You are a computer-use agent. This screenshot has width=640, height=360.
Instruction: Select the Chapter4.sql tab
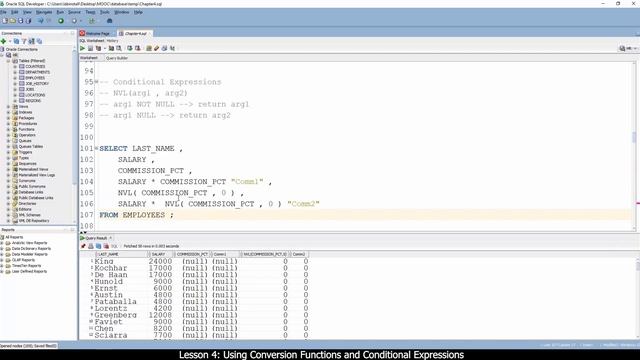tap(135, 33)
